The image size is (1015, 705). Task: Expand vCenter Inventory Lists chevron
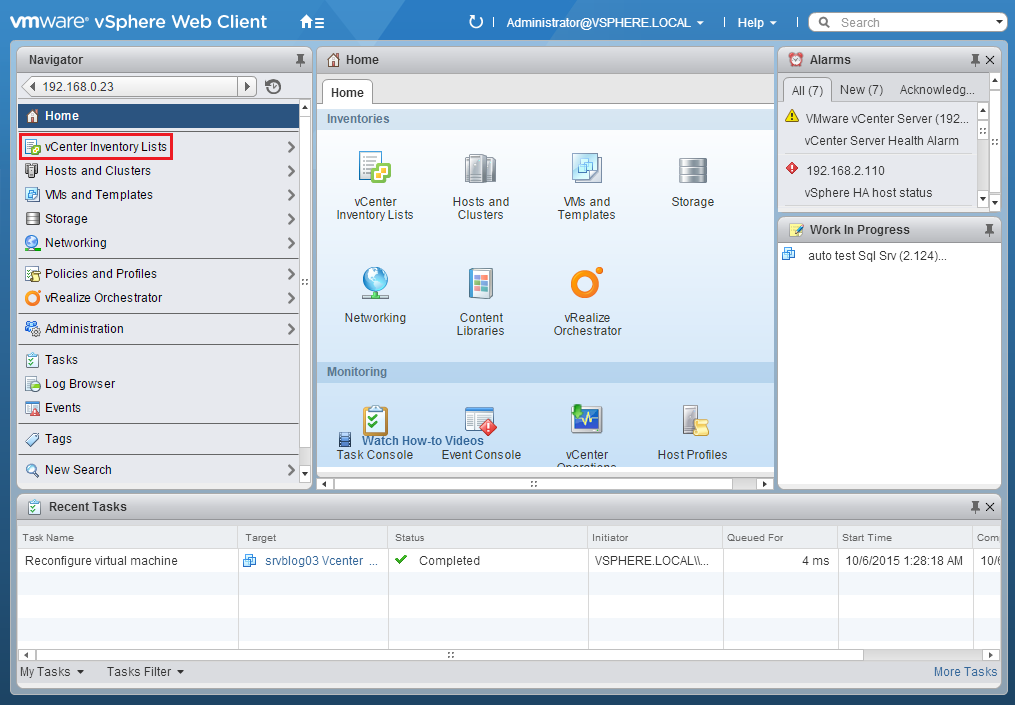pos(291,147)
